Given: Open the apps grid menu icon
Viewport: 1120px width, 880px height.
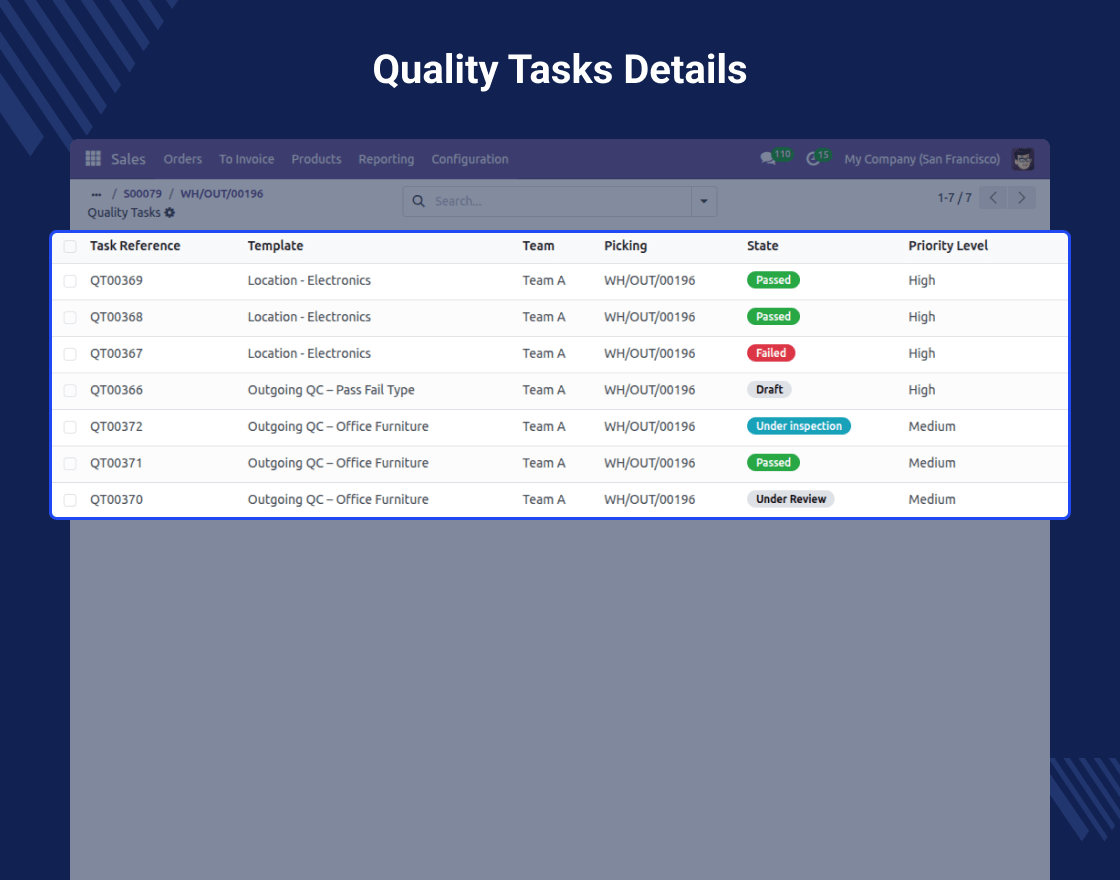Looking at the screenshot, I should click(x=93, y=159).
